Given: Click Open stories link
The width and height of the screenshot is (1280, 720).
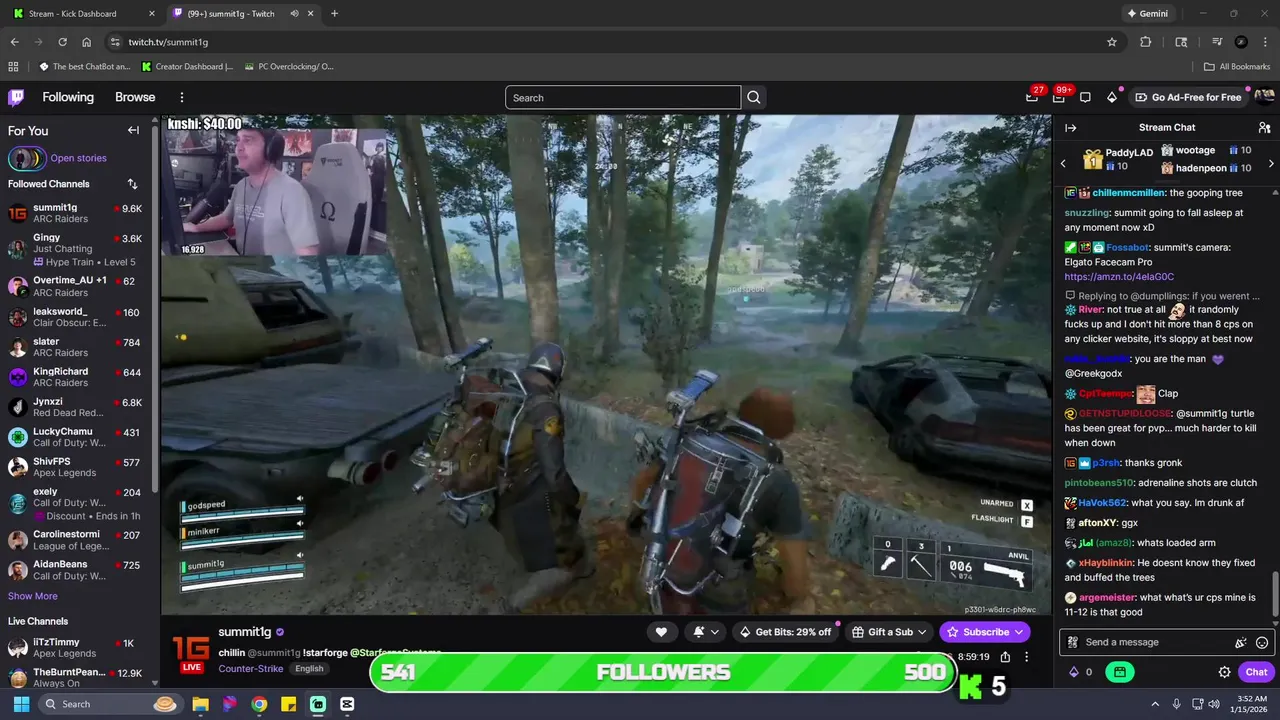Looking at the screenshot, I should pos(78,158).
